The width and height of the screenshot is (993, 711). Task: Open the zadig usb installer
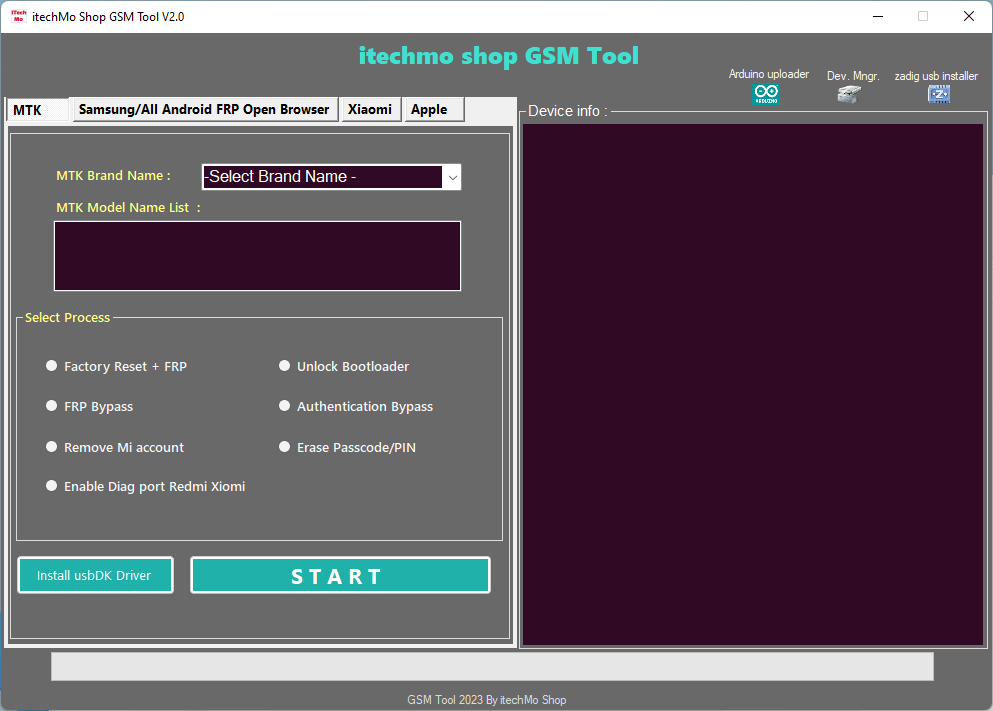938,93
